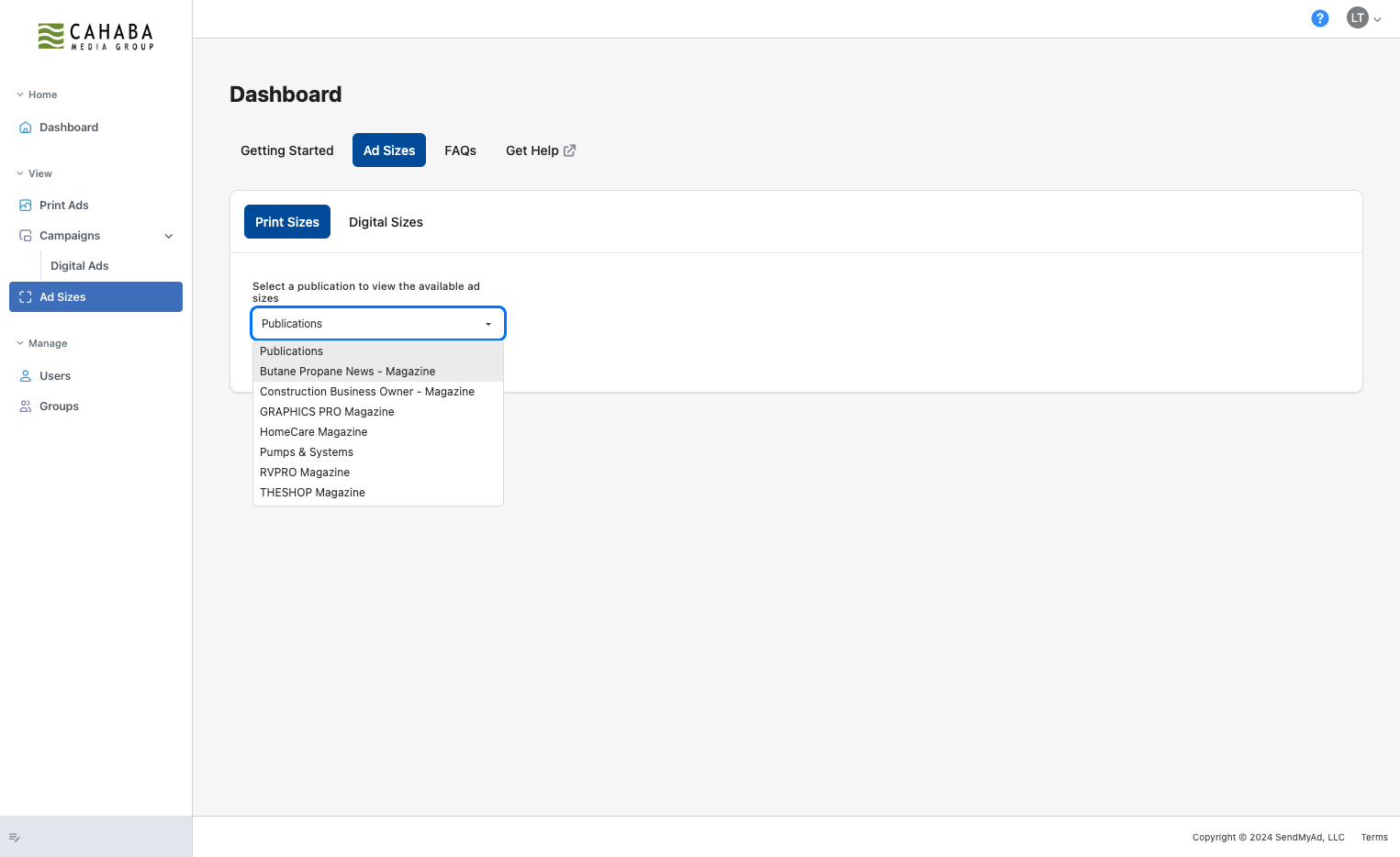This screenshot has height=857, width=1400.
Task: Collapse the Home section chevron
Action: click(20, 95)
